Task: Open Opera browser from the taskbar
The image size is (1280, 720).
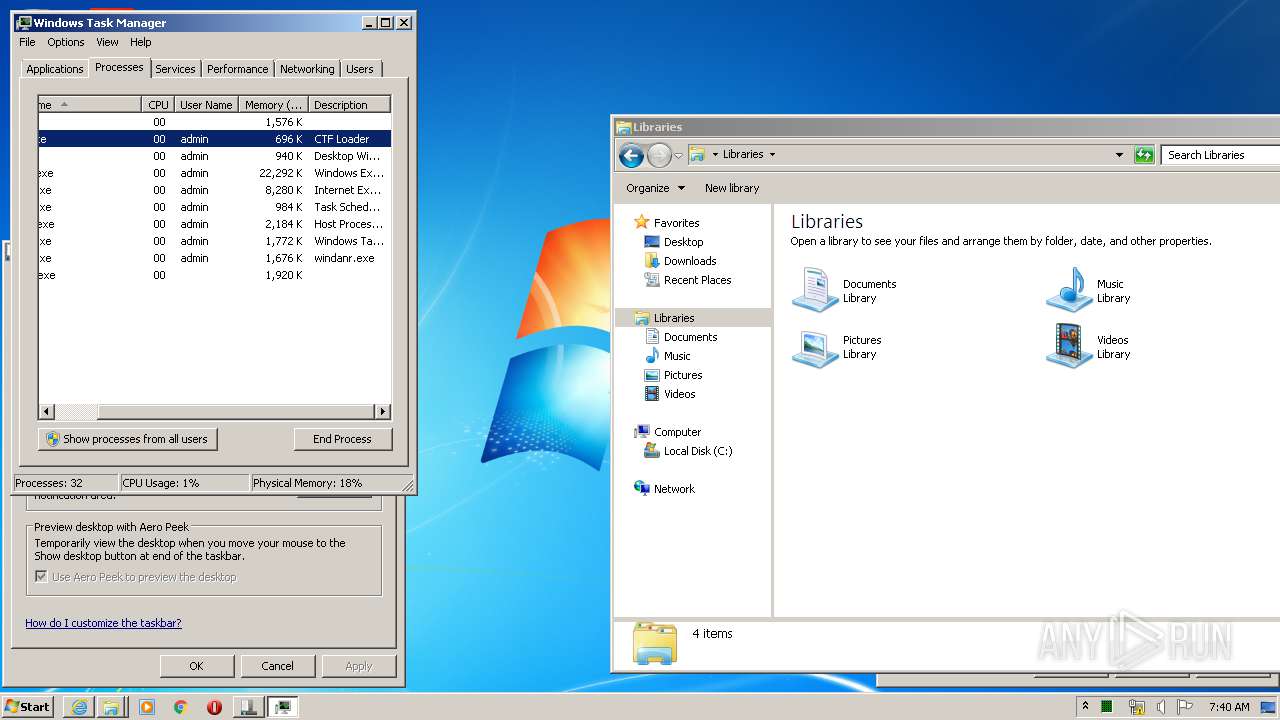Action: click(214, 707)
